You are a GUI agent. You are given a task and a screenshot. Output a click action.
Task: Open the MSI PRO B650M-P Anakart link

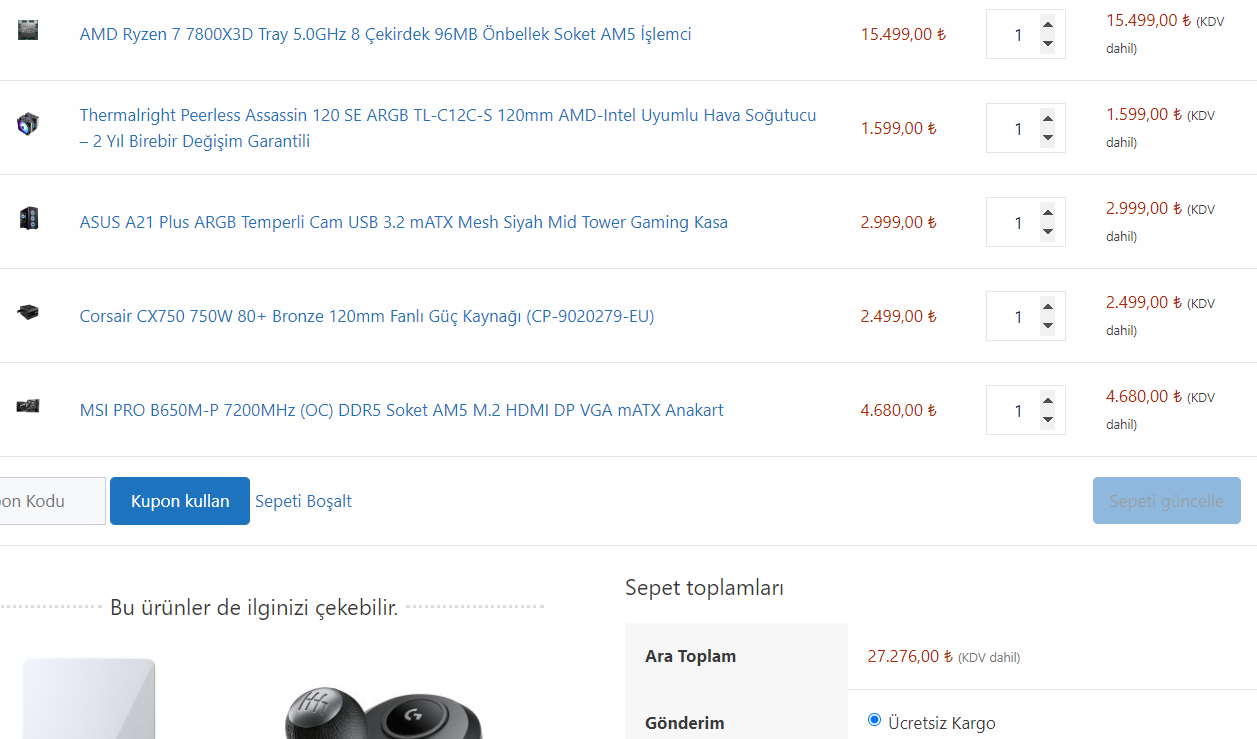pos(401,410)
